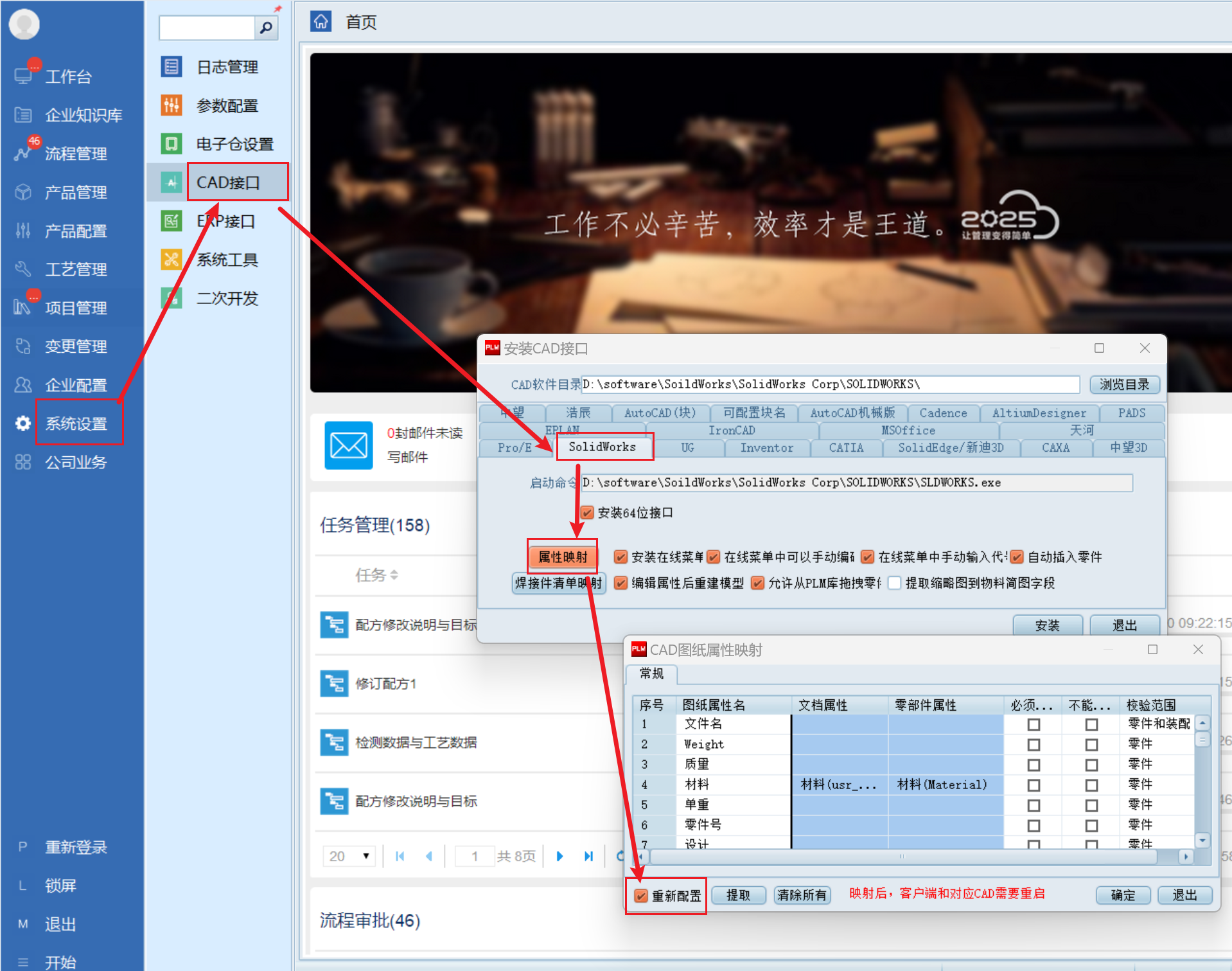
Task: Go to 流程管理 in the sidebar
Action: click(75, 154)
